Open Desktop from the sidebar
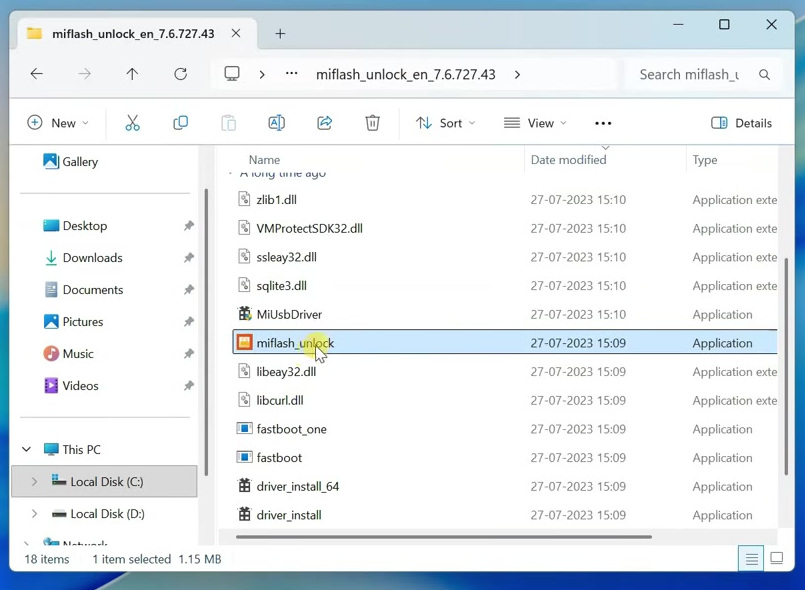The width and height of the screenshot is (805, 590). tap(85, 225)
